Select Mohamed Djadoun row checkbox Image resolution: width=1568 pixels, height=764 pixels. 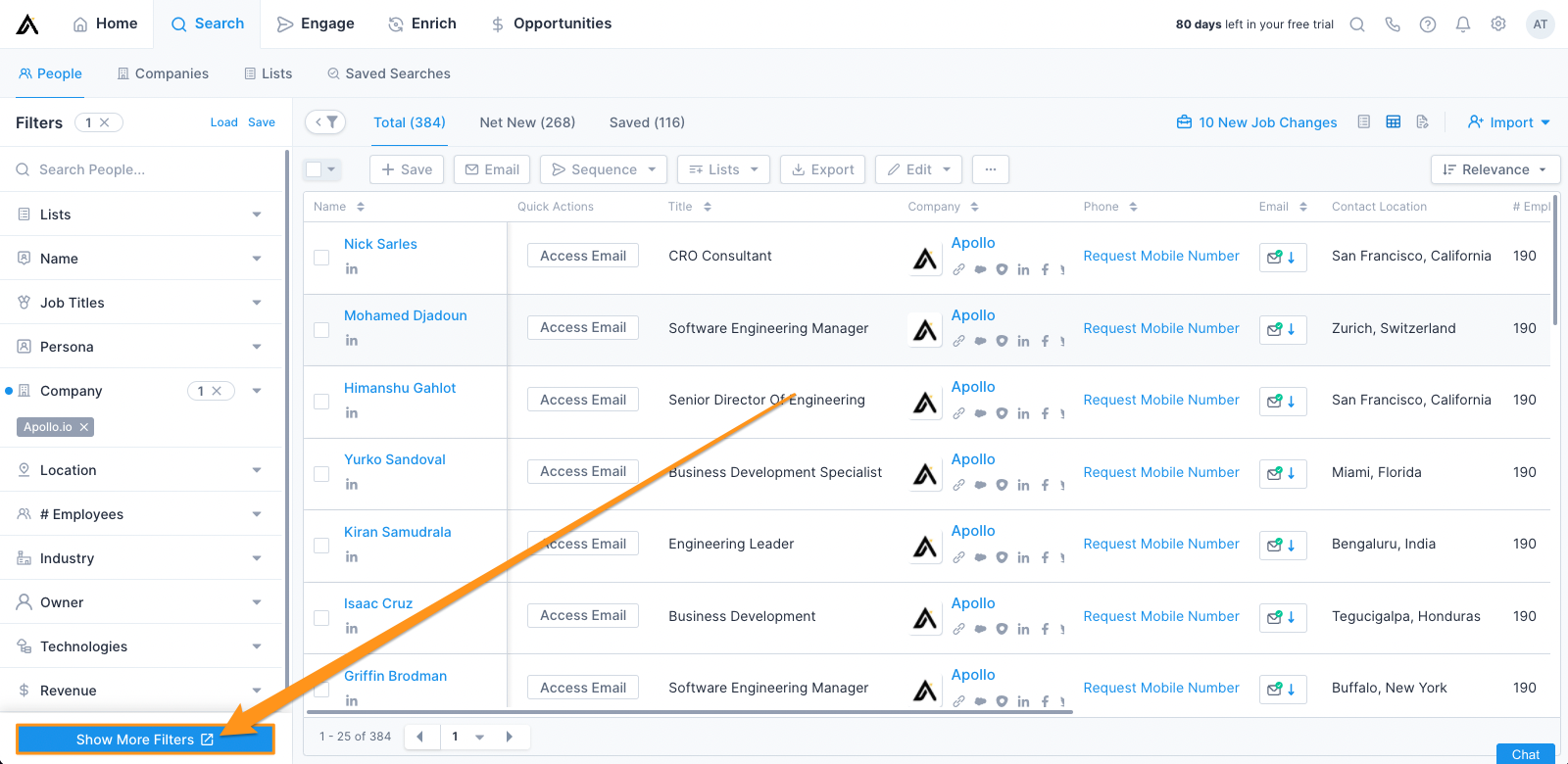point(321,330)
